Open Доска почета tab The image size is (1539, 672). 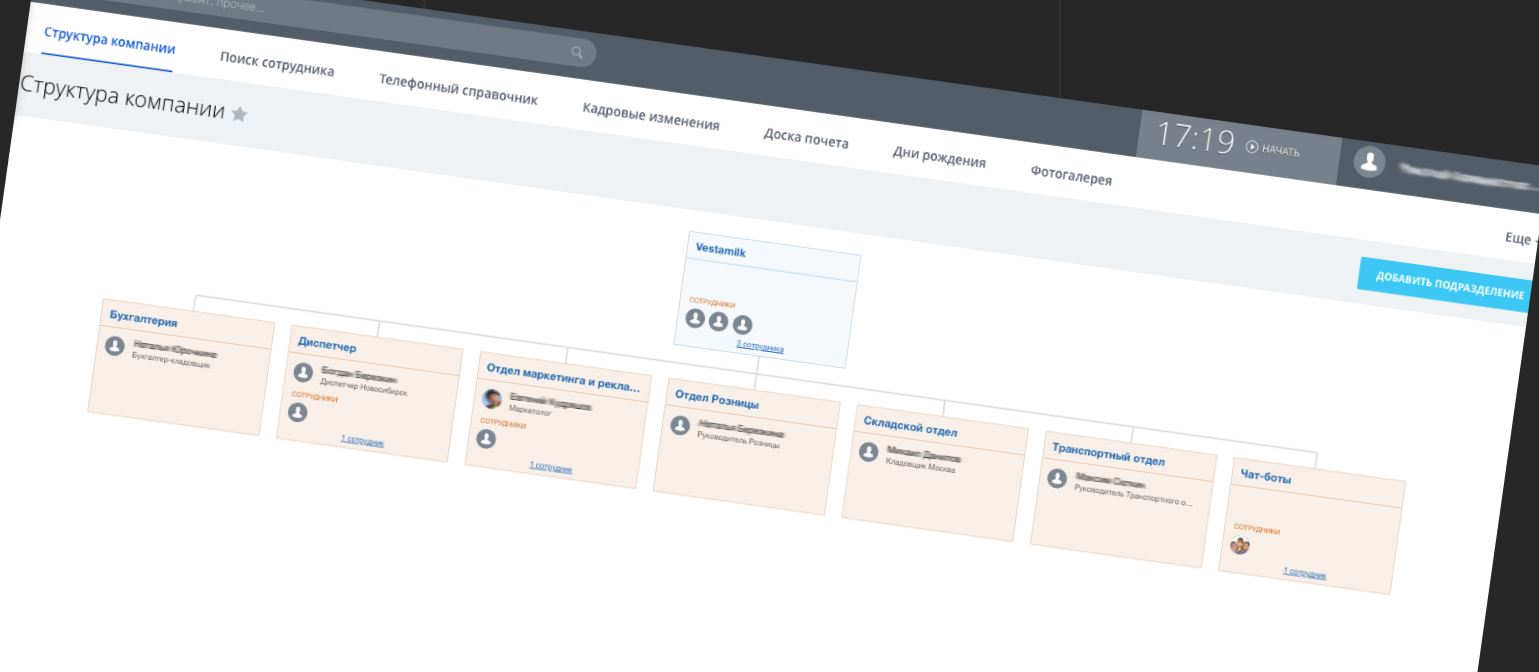click(806, 138)
